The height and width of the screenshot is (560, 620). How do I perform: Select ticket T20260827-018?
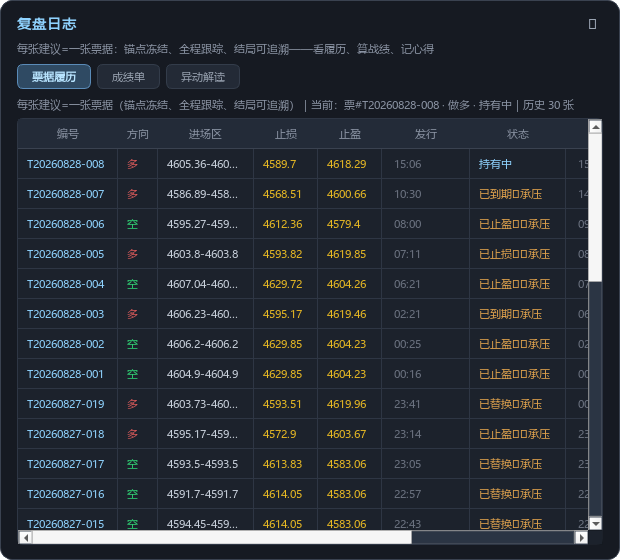pos(66,434)
